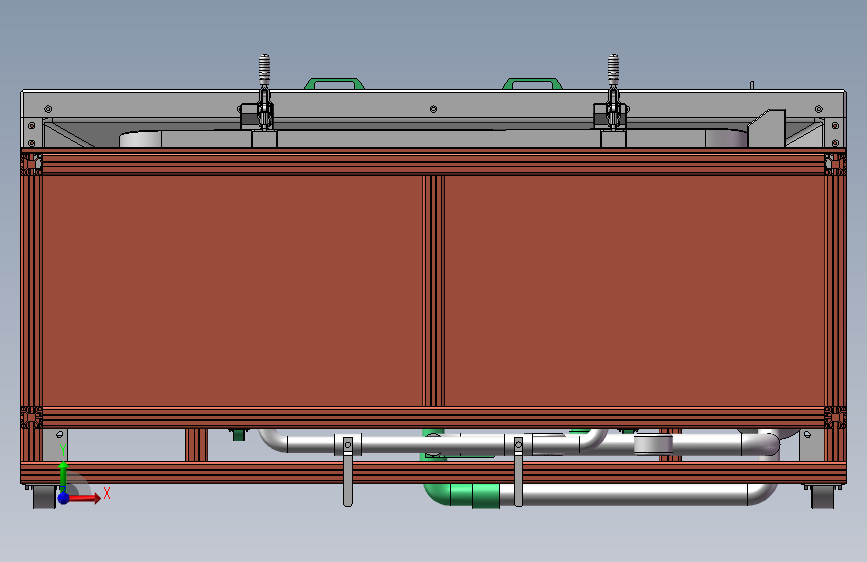Image resolution: width=867 pixels, height=562 pixels.
Task: Select the gray top lid cover
Action: [434, 104]
